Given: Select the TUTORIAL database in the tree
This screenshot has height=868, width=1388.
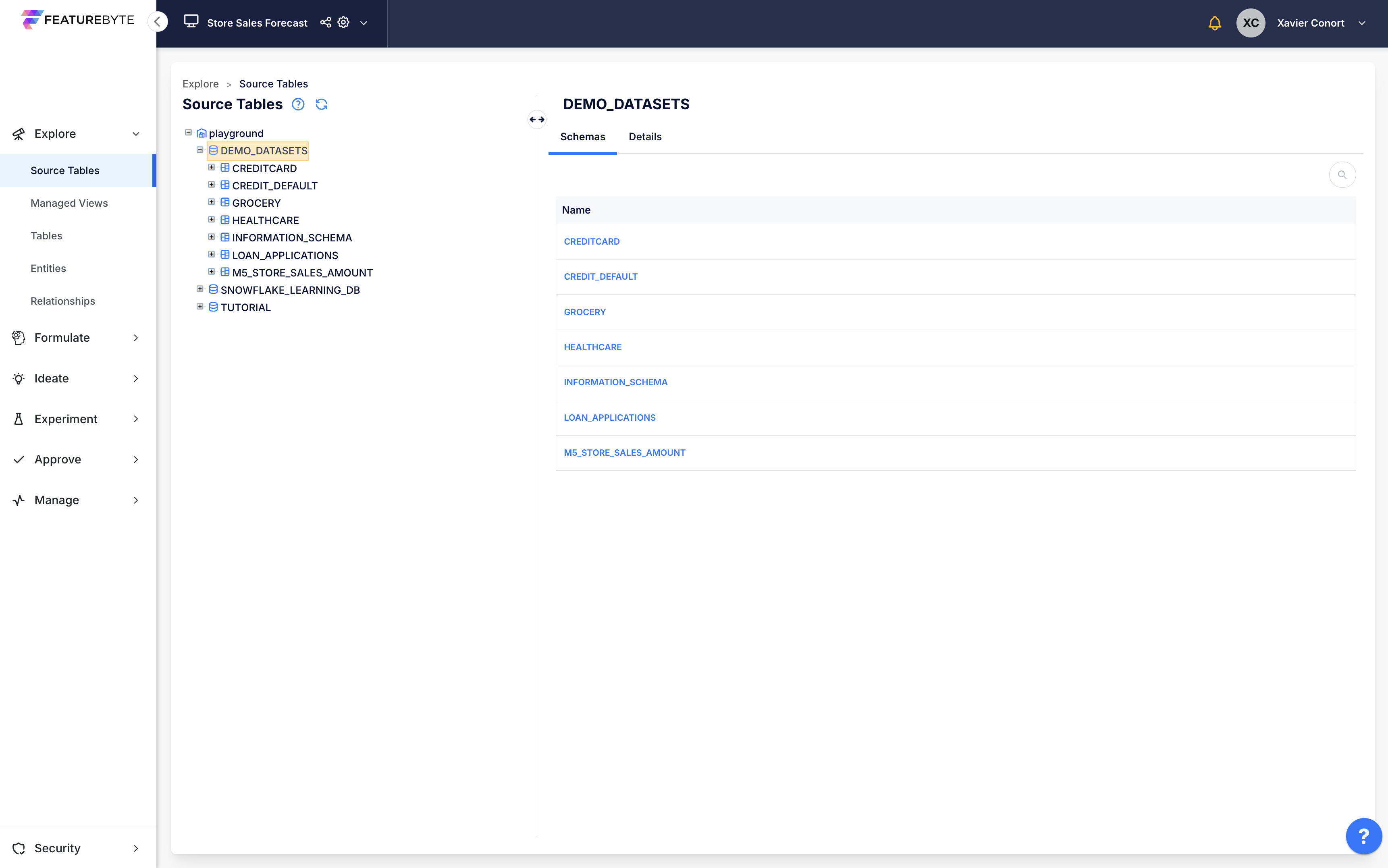Looking at the screenshot, I should click(246, 307).
